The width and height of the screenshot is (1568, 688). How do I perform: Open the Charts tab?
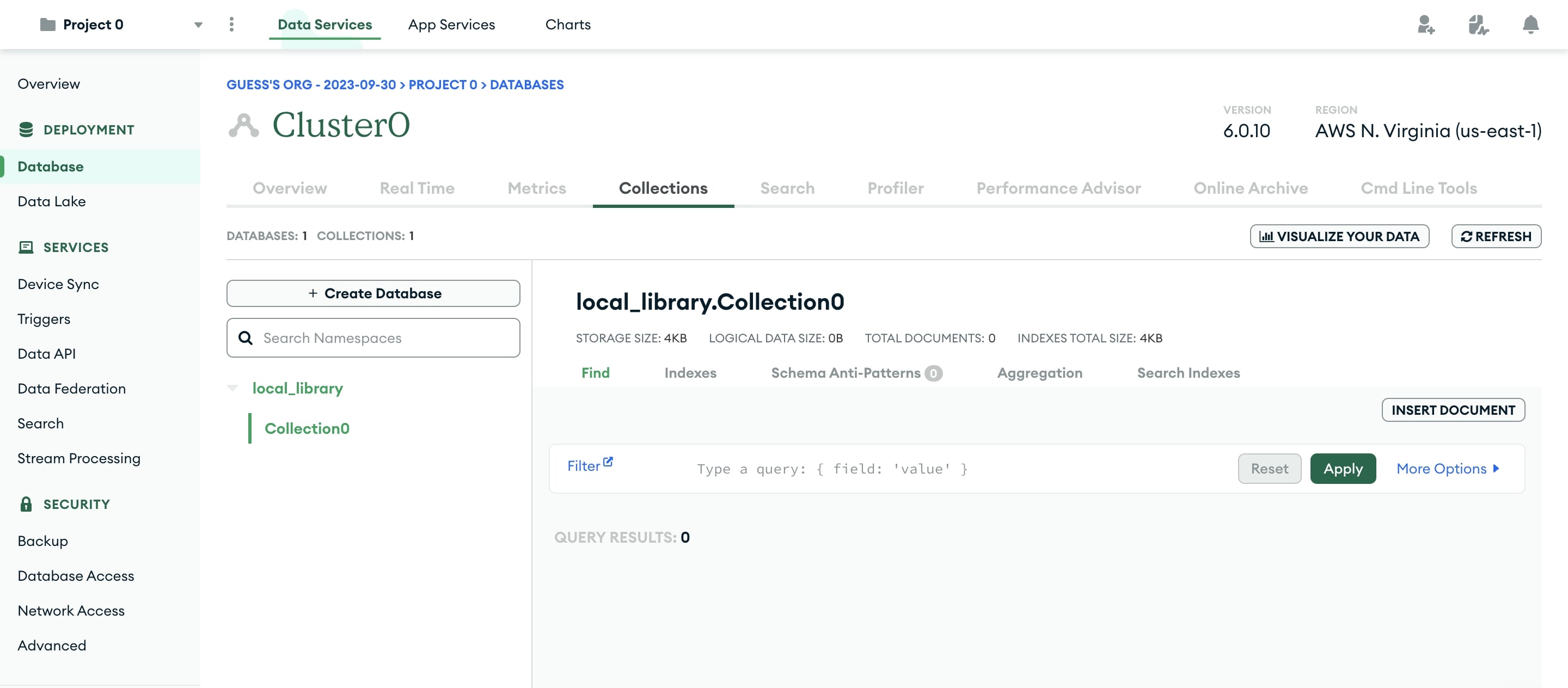(567, 24)
